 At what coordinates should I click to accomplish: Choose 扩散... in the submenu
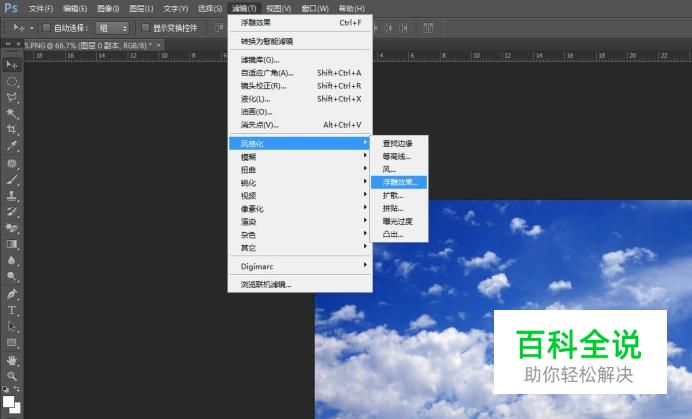399,195
